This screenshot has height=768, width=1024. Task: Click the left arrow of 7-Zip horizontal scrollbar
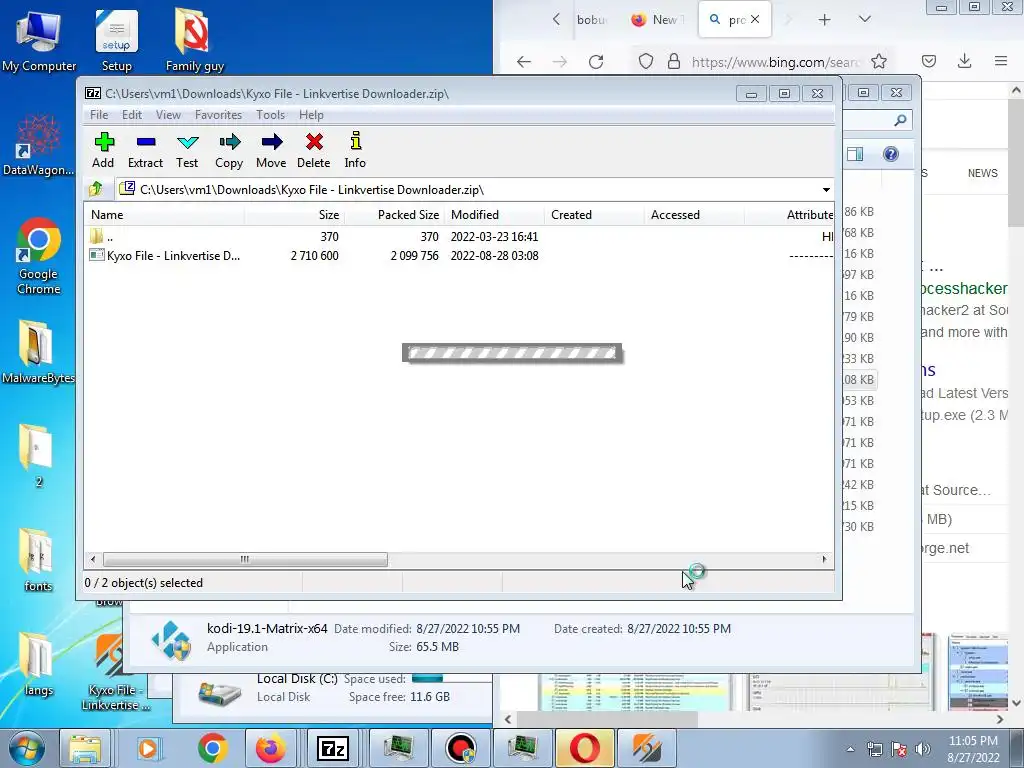tap(93, 559)
